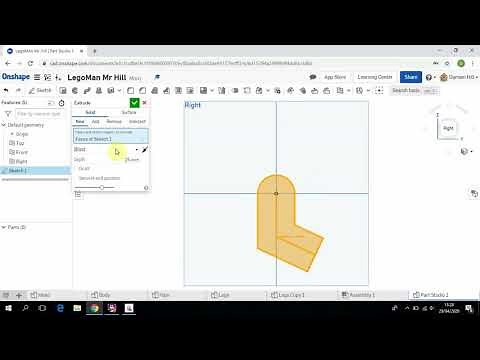Screen dimensions: 480x360
Task: Click the blue Share button
Action: click(x=411, y=77)
